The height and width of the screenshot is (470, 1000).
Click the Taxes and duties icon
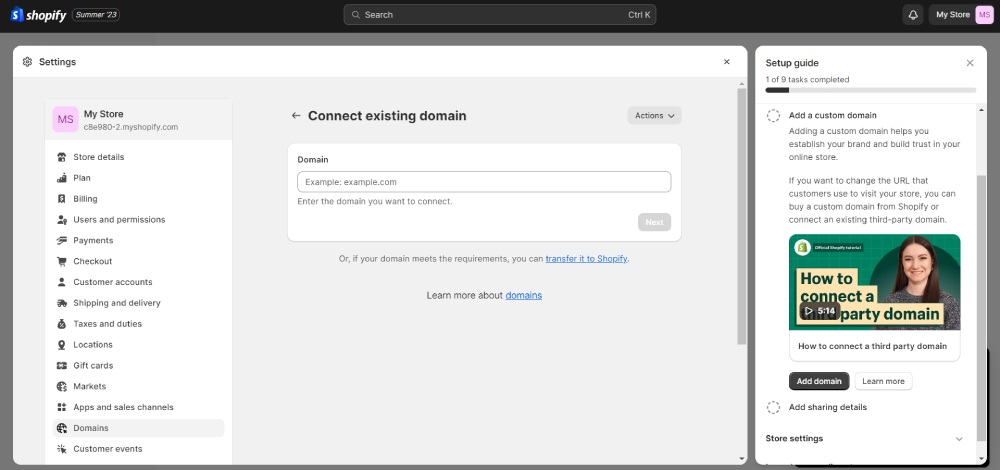pos(62,324)
